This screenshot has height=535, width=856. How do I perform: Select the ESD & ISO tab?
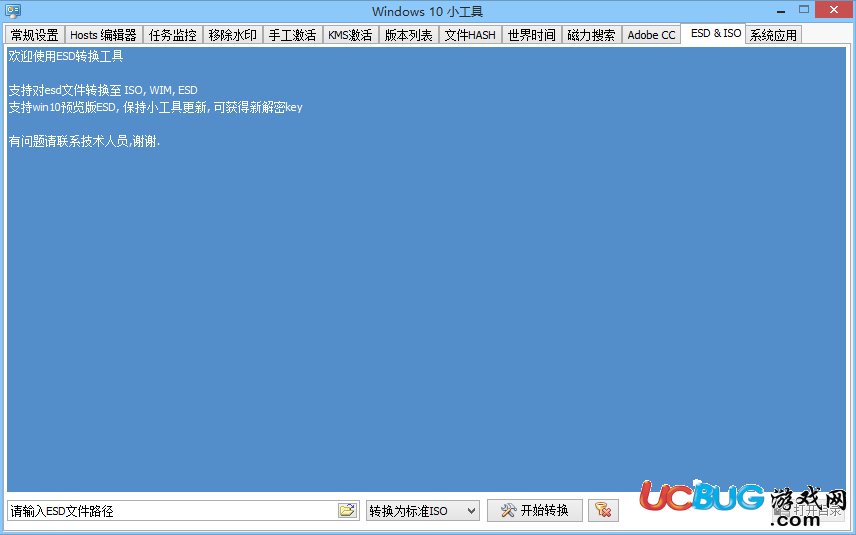716,33
